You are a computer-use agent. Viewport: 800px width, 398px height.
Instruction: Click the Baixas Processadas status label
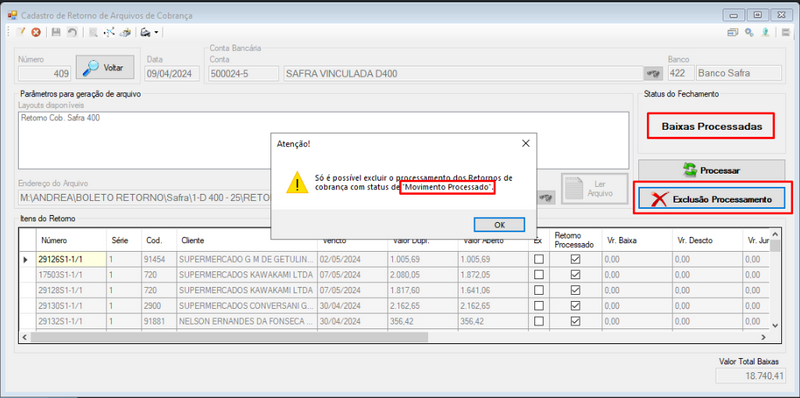click(711, 126)
